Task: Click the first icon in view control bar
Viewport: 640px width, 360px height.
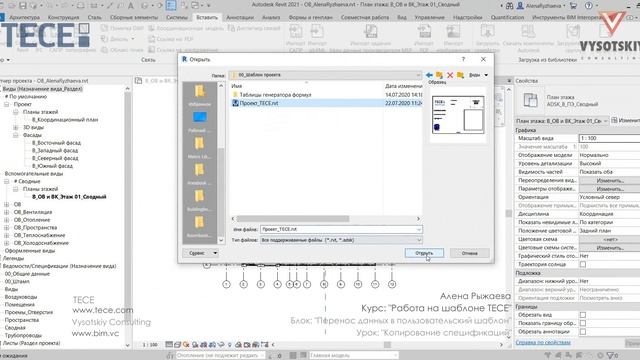Action: pyautogui.click(x=169, y=345)
